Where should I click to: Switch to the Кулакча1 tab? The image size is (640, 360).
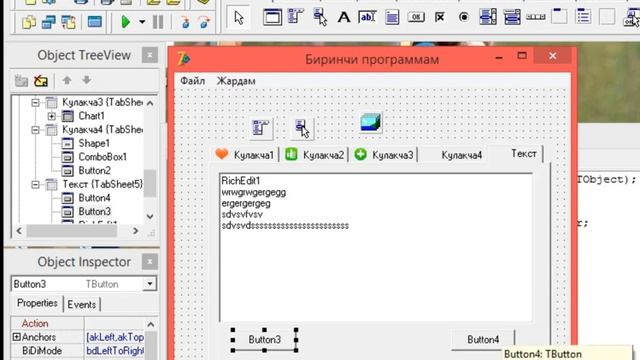point(245,155)
